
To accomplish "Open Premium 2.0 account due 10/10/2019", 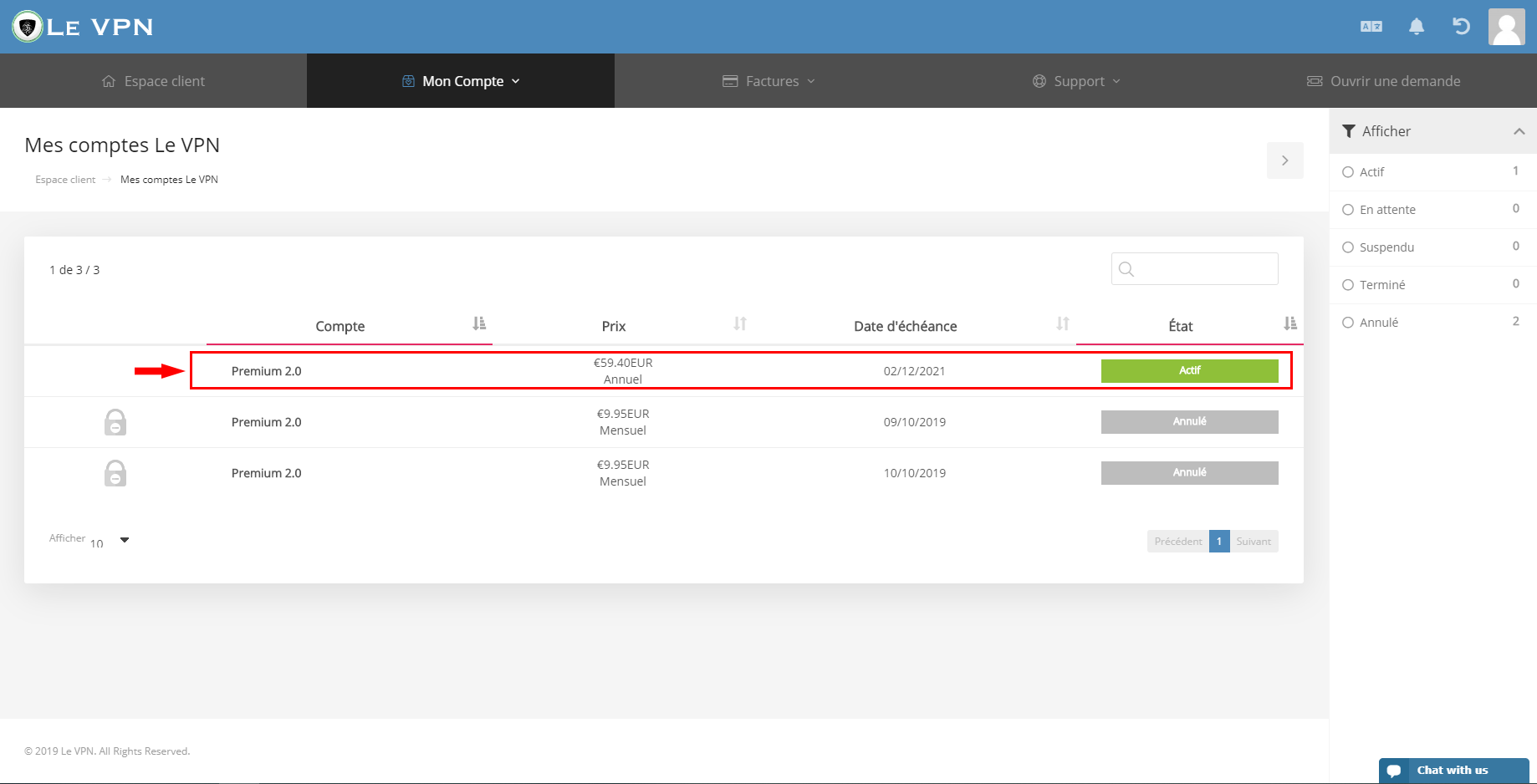I will [x=266, y=473].
